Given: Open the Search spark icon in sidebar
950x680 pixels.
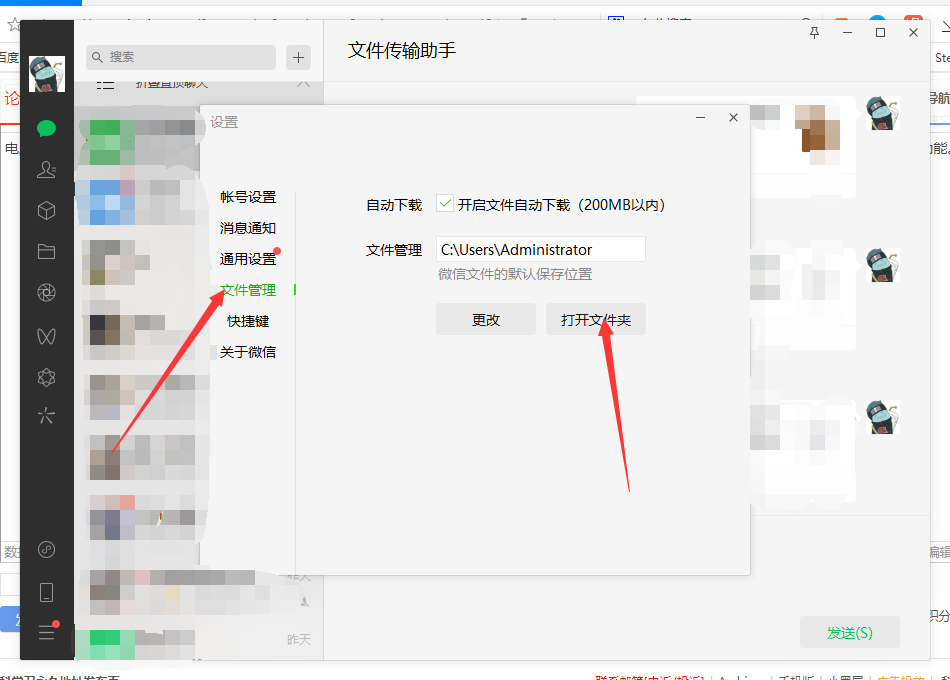Looking at the screenshot, I should pyautogui.click(x=47, y=415).
